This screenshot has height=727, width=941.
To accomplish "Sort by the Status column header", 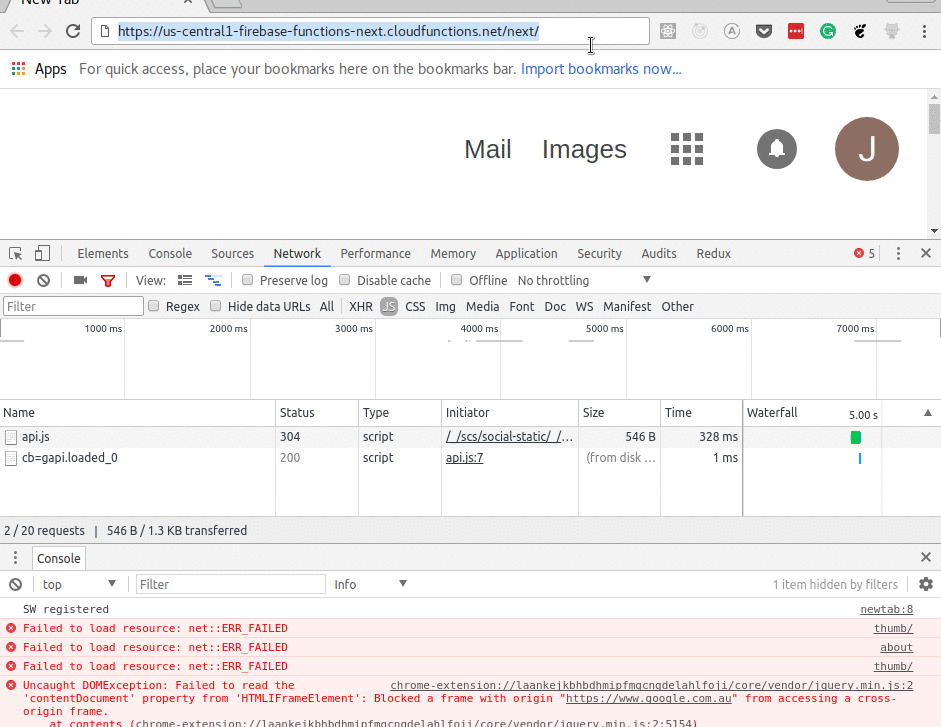I will [317, 412].
